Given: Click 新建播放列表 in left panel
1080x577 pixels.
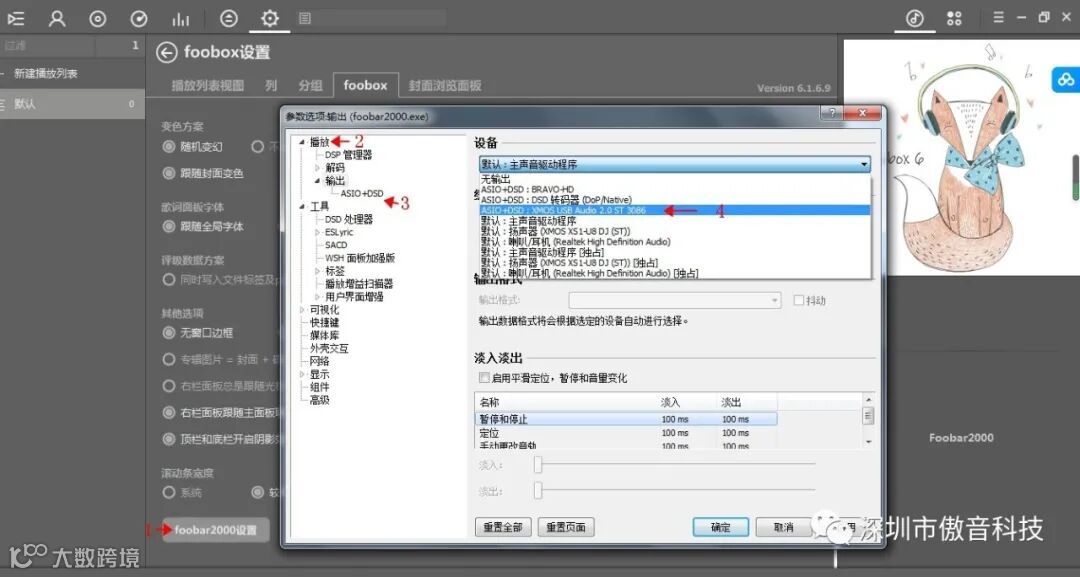Looking at the screenshot, I should tap(45, 74).
